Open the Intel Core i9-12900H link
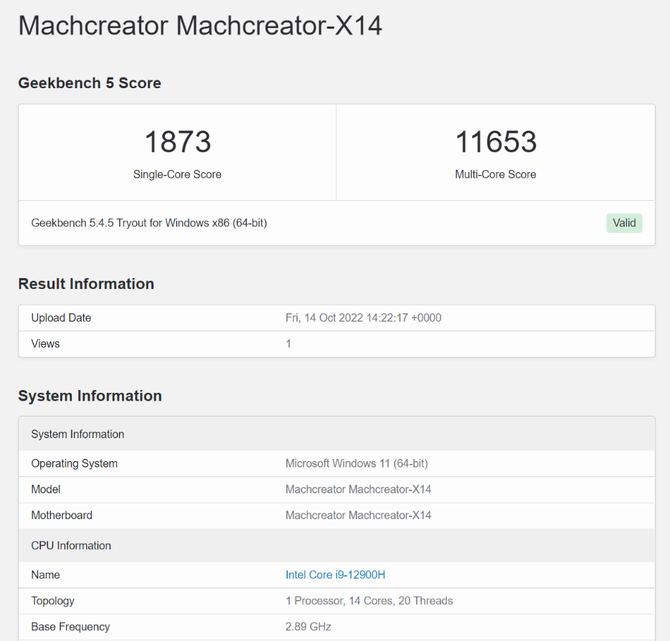Screen dimensions: 670x641 [335, 575]
